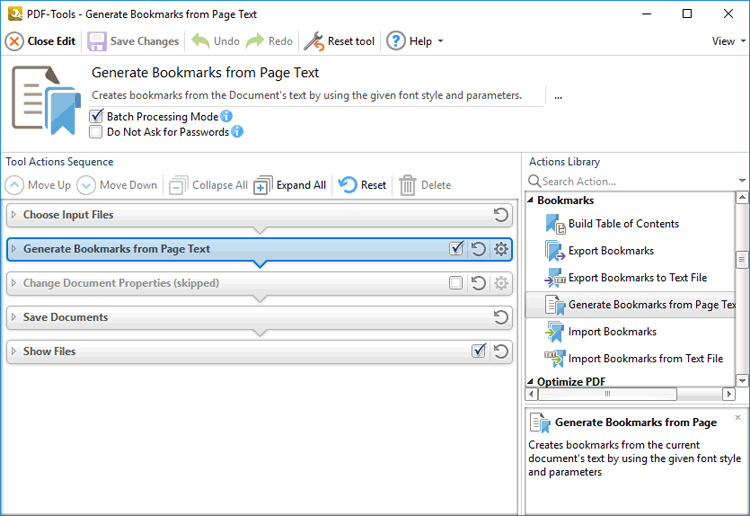The height and width of the screenshot is (516, 750).
Task: Click the Undo arrow icon
Action: click(200, 41)
